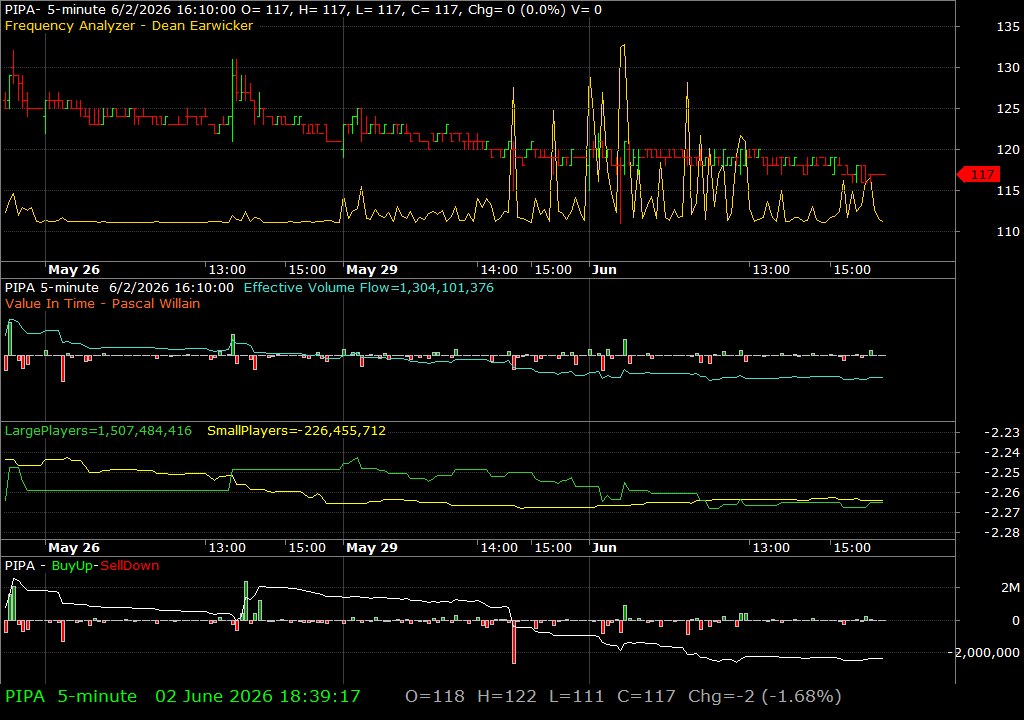The image size is (1024, 720).
Task: Click the -2.28 axis value
Action: pos(1002,532)
